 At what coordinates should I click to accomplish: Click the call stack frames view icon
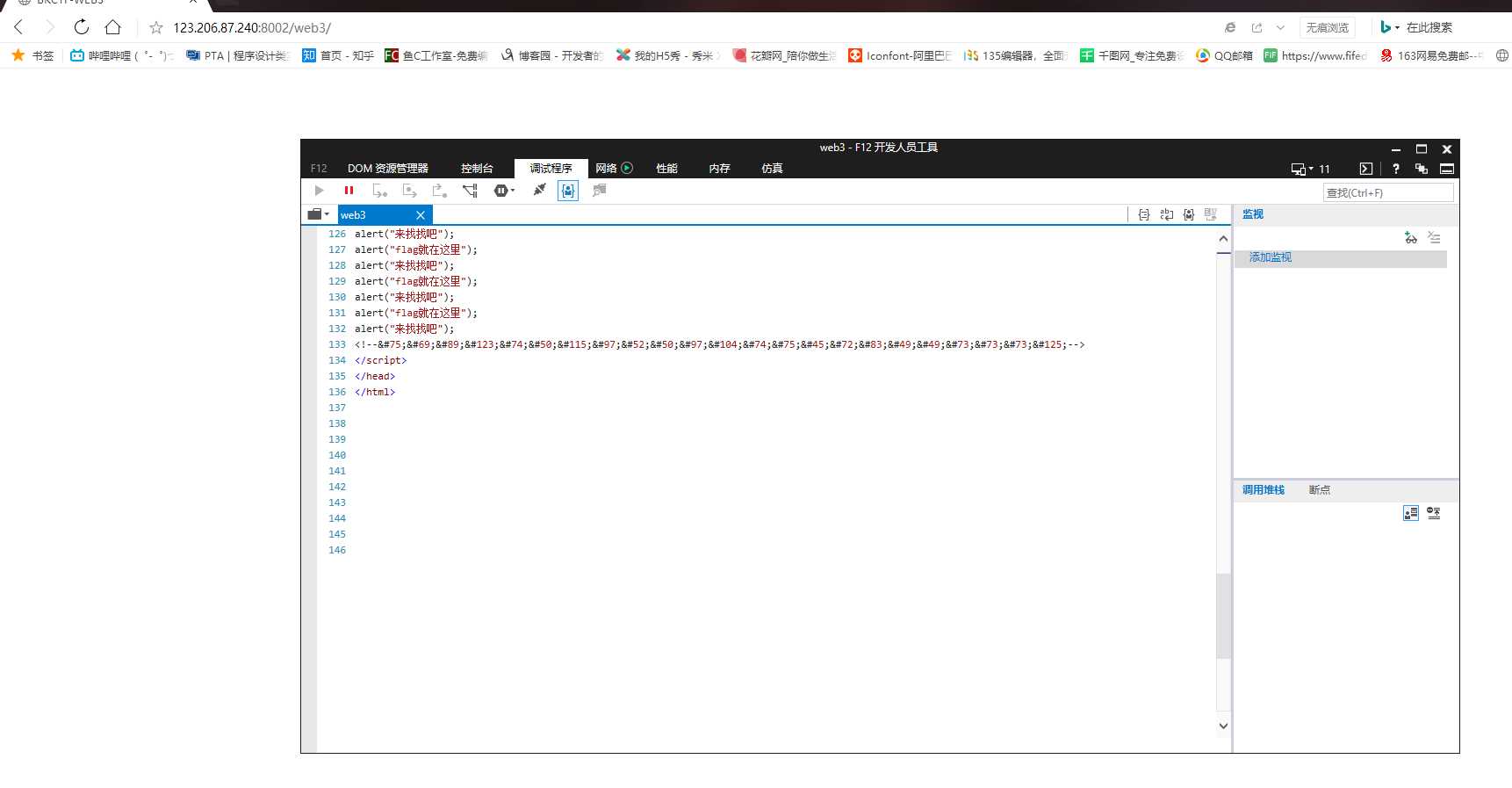click(1411, 513)
